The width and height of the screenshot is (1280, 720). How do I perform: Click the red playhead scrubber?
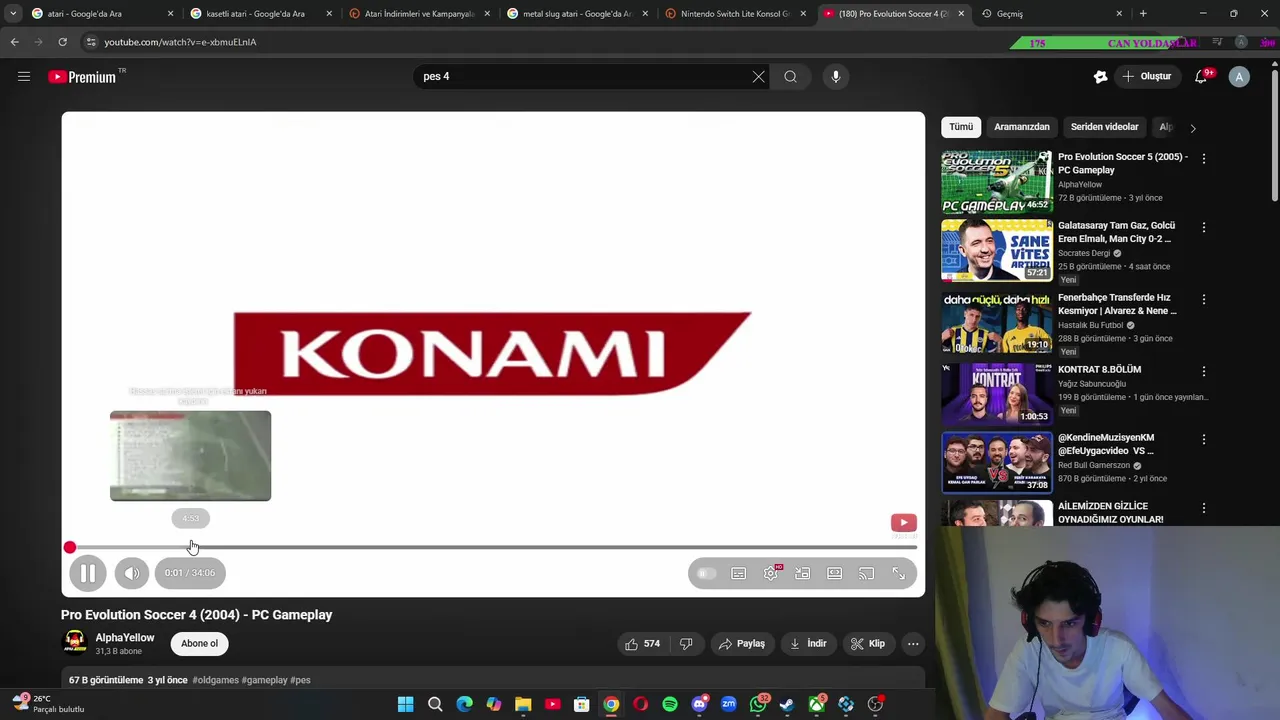[70, 547]
